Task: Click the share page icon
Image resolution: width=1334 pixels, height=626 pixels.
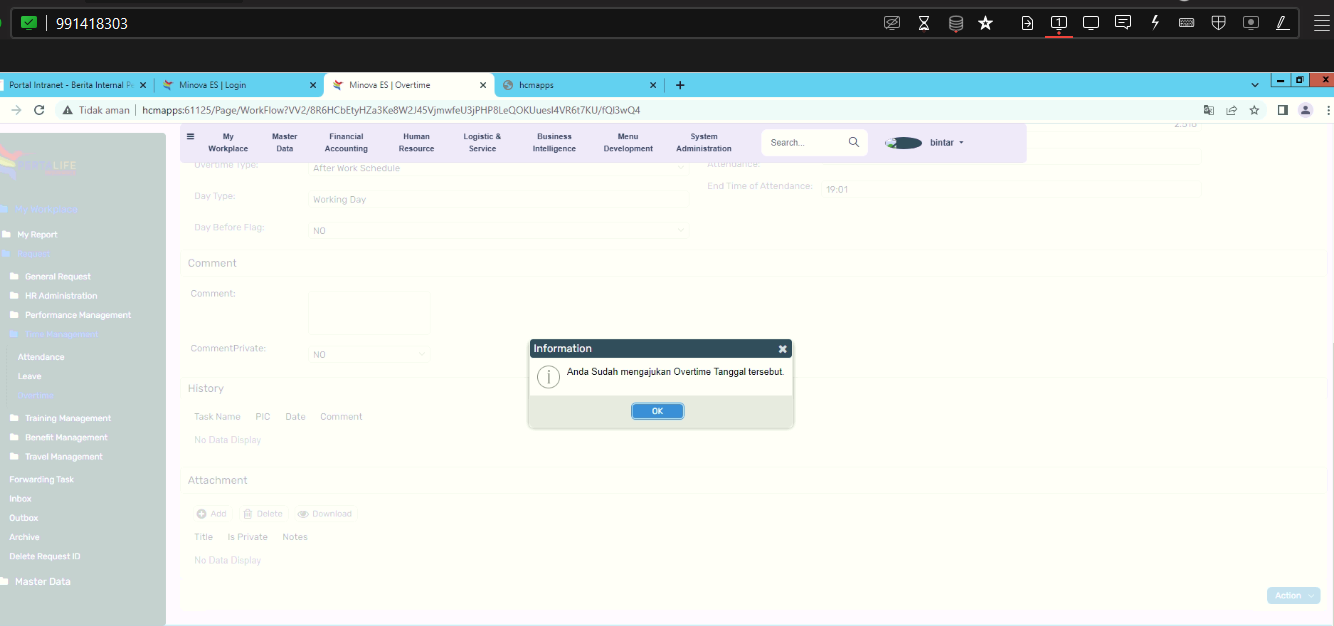Action: point(1231,110)
